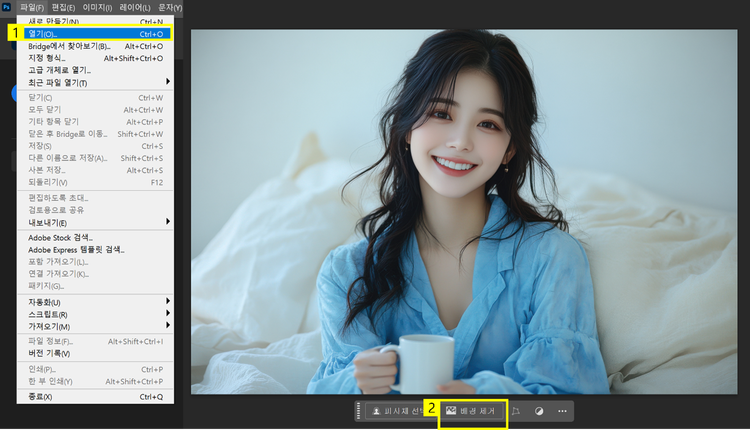This screenshot has height=430, width=750.
Task: Expand the 내보내기(E) submenu
Action: pos(95,222)
